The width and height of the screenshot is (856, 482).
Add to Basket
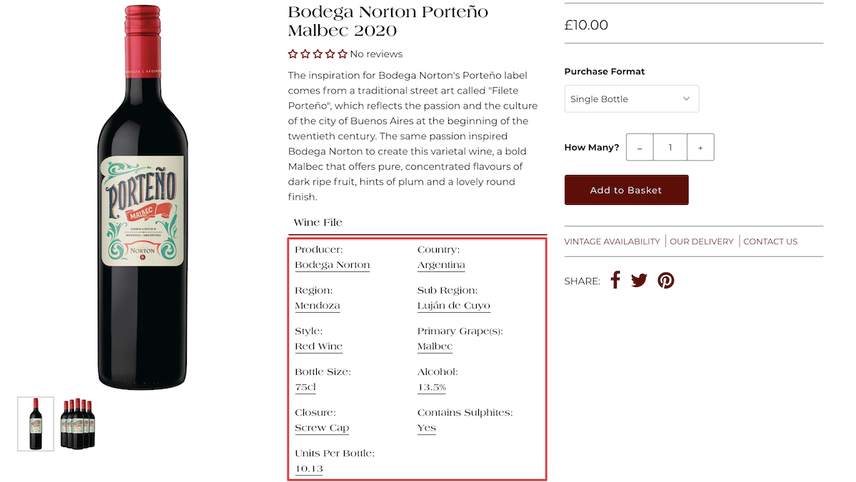point(626,190)
